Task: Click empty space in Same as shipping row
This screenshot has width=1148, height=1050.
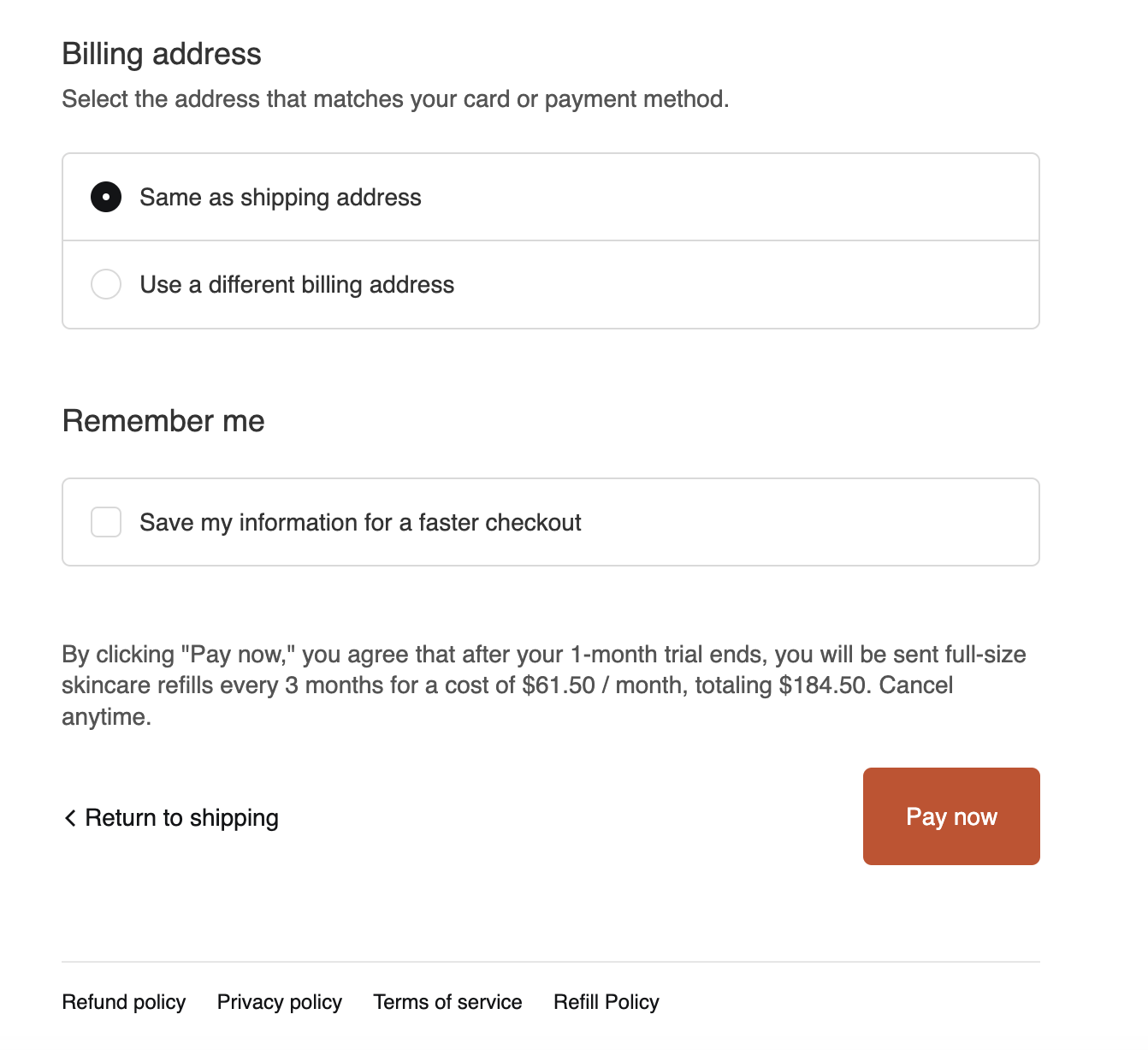Action: point(727,197)
